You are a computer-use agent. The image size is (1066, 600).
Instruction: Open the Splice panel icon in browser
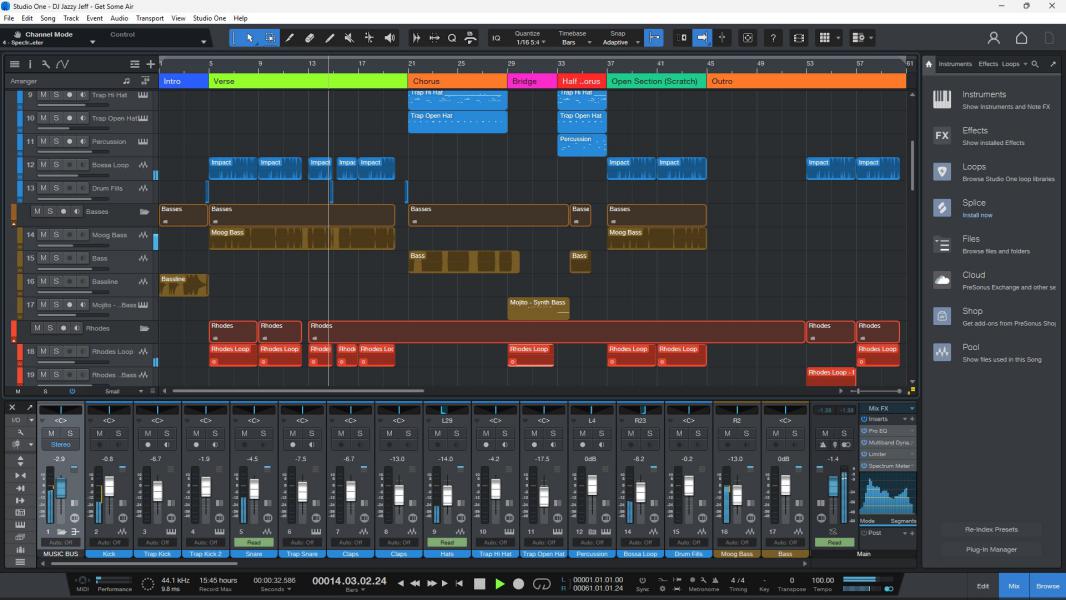point(941,207)
